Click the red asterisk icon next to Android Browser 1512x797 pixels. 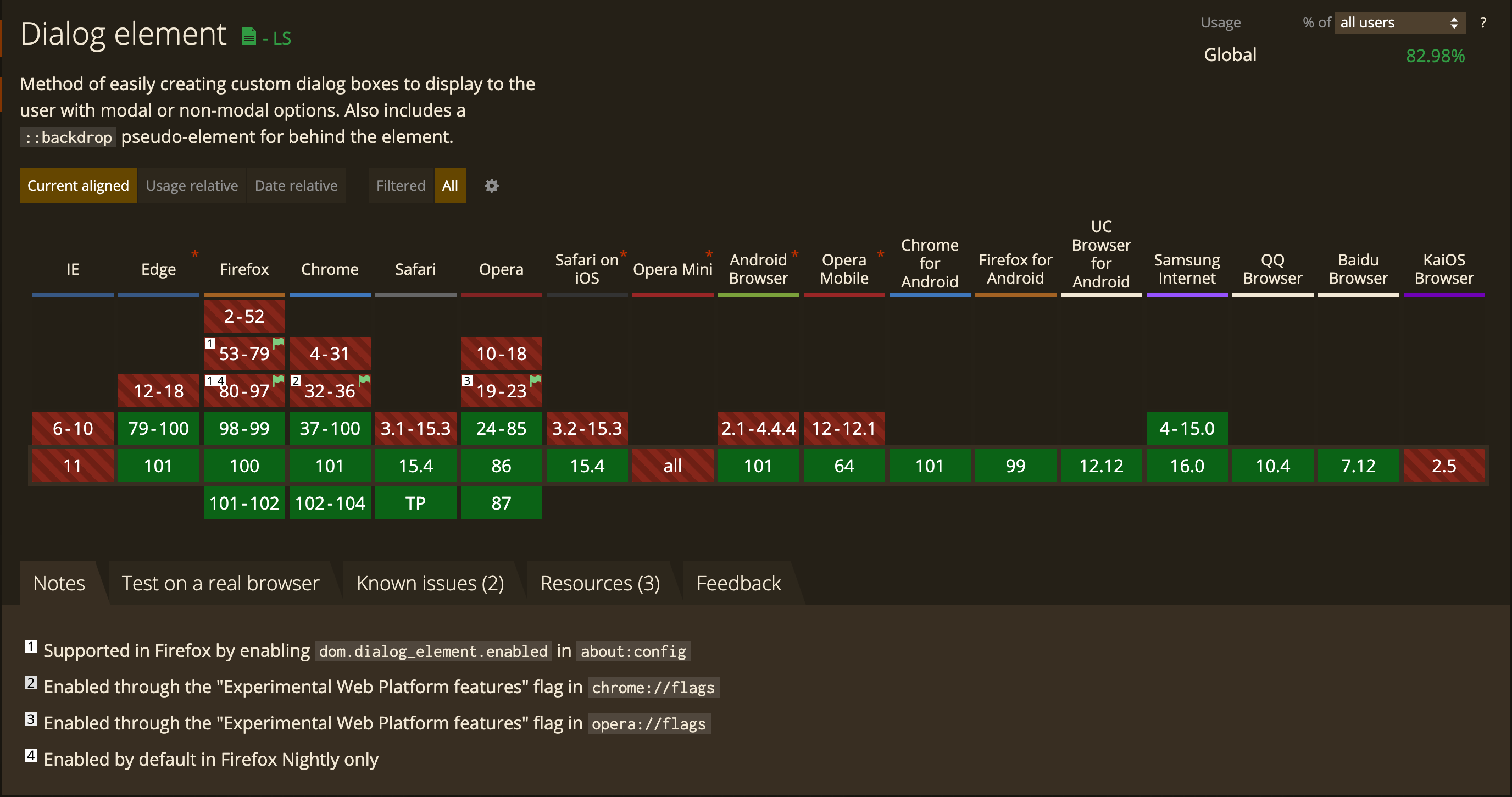coord(794,253)
